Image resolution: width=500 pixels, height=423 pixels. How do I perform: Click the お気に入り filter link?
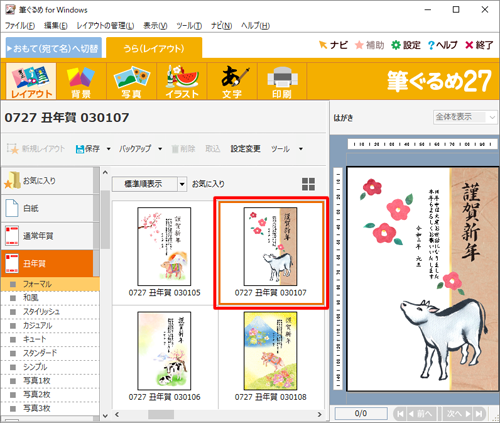point(208,184)
